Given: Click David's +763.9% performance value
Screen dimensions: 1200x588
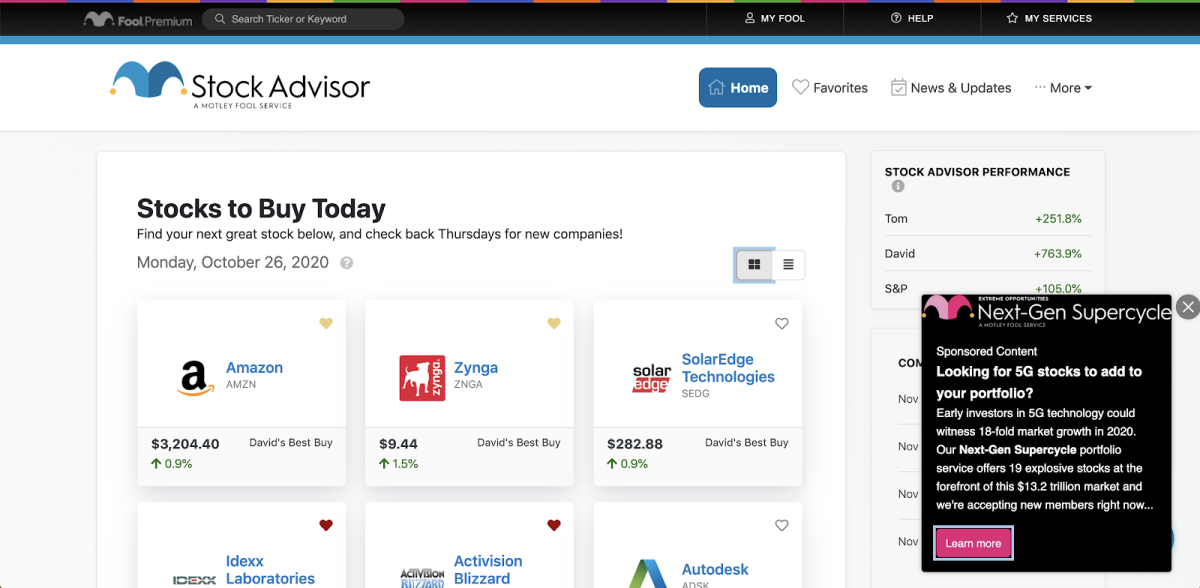Looking at the screenshot, I should (x=1058, y=254).
